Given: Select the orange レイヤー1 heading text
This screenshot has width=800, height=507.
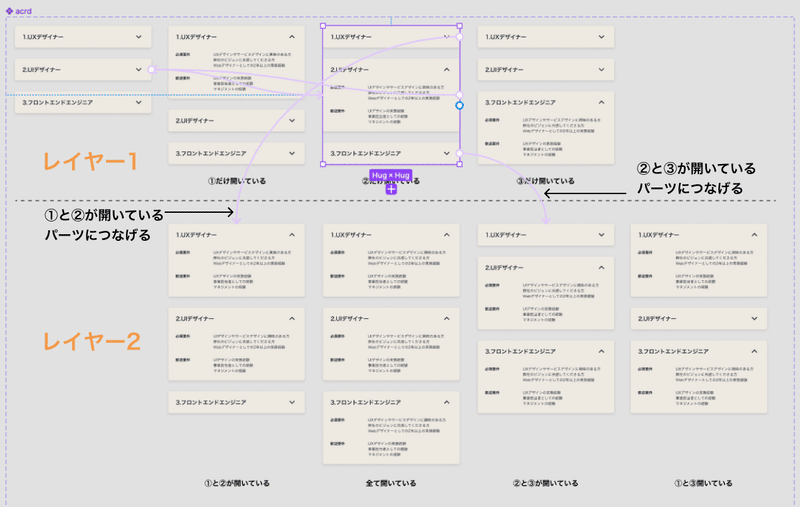Looking at the screenshot, I should click(90, 162).
